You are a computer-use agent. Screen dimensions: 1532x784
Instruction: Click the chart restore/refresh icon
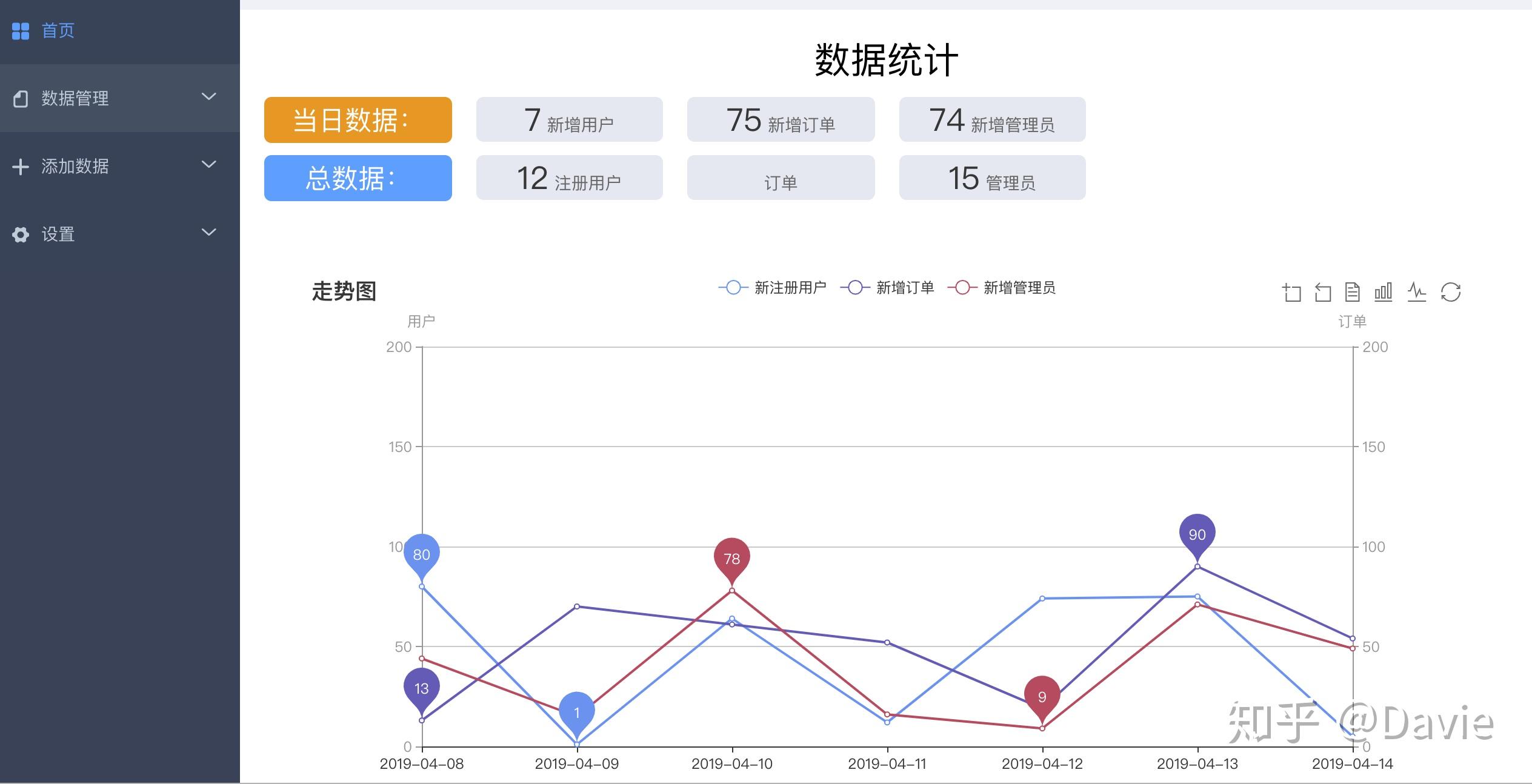click(1451, 292)
